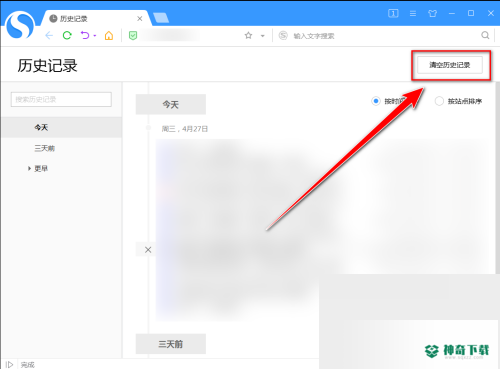Click the back navigation arrow
The width and height of the screenshot is (500, 369).
[x=49, y=36]
